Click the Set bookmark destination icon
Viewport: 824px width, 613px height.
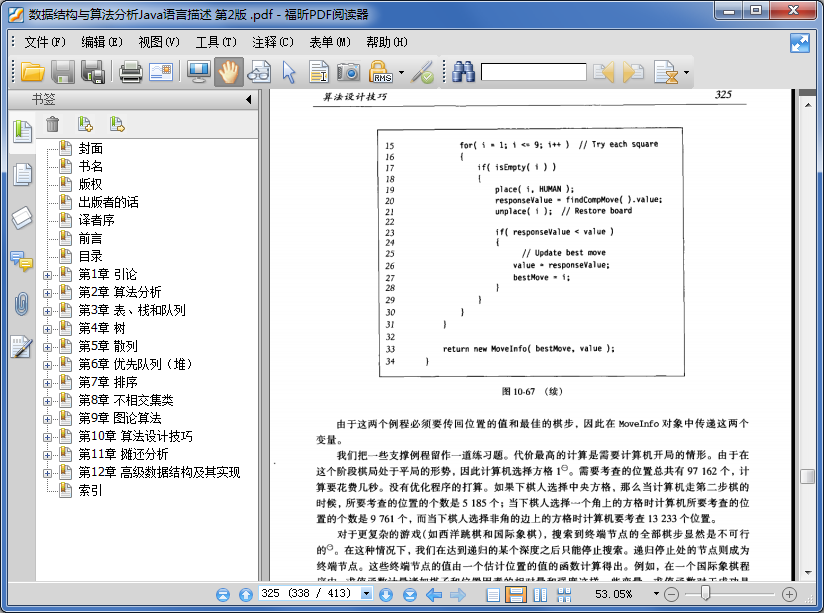pyautogui.click(x=117, y=124)
